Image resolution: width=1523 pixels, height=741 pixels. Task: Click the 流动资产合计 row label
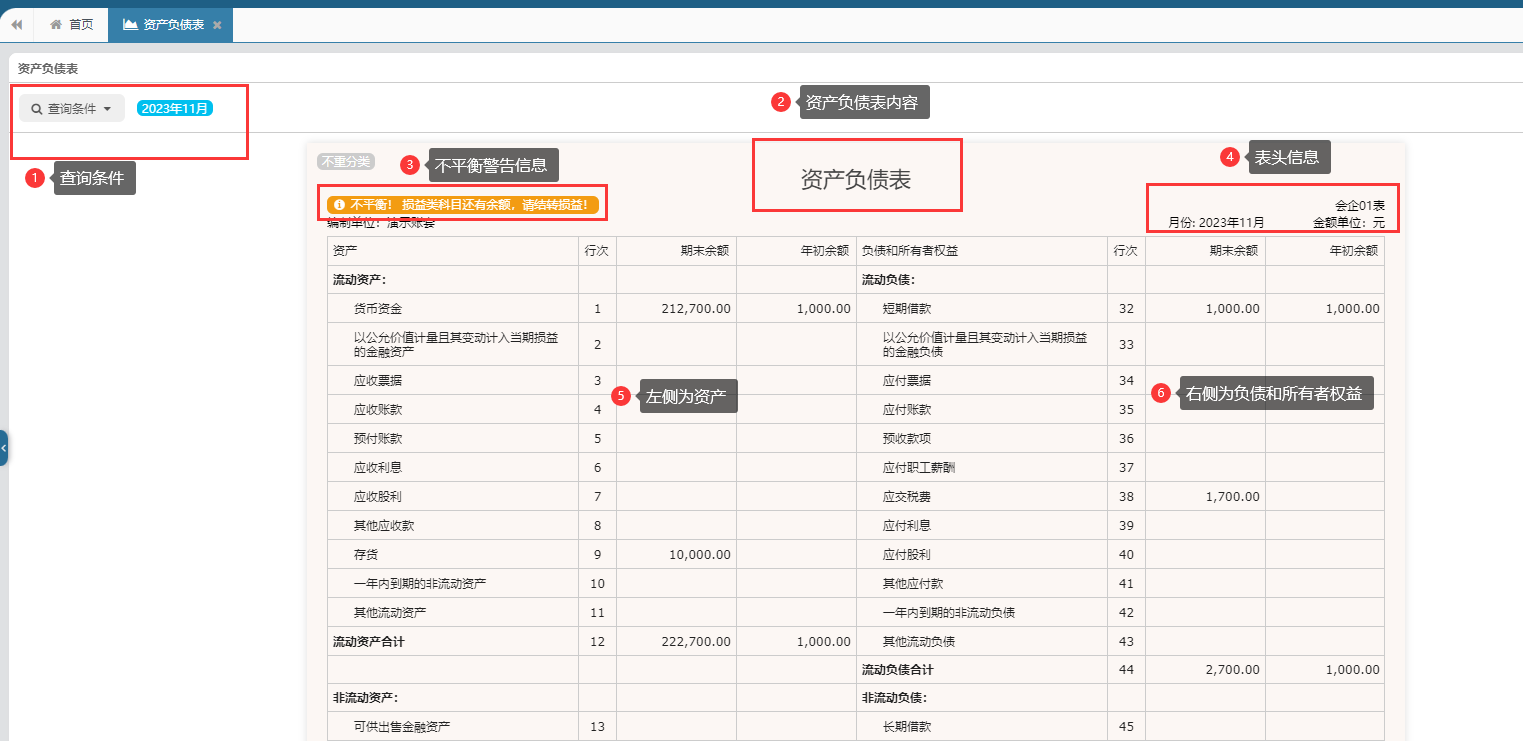pos(369,641)
